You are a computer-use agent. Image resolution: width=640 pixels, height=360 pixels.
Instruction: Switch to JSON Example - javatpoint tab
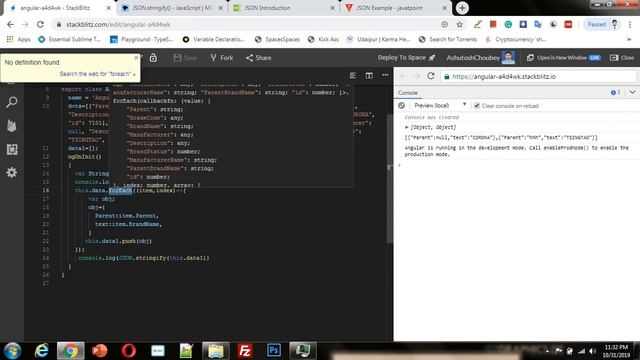pos(395,8)
